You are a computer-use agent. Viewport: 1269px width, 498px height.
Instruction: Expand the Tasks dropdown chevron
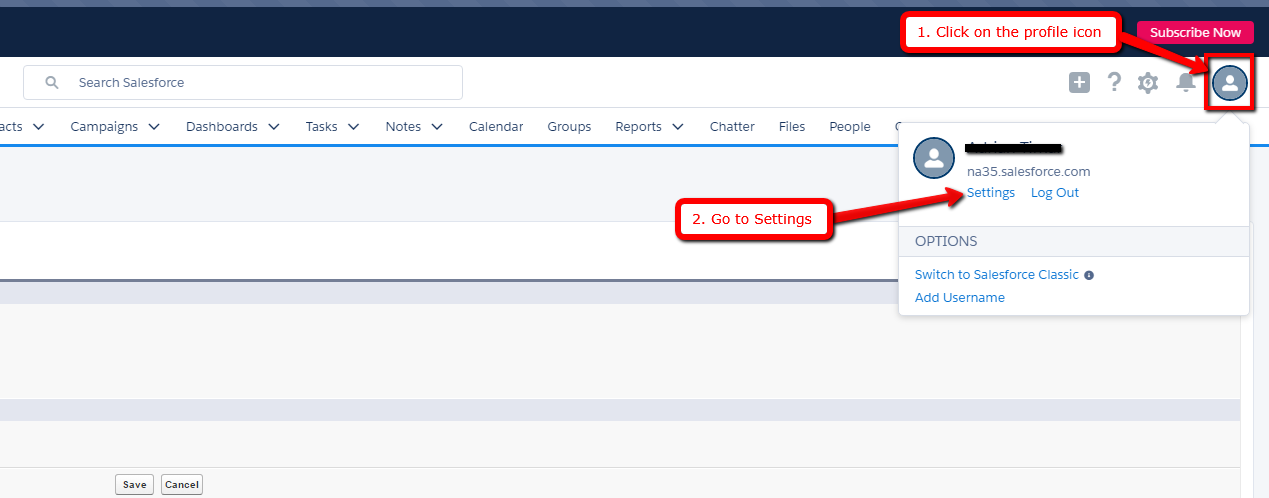point(354,127)
